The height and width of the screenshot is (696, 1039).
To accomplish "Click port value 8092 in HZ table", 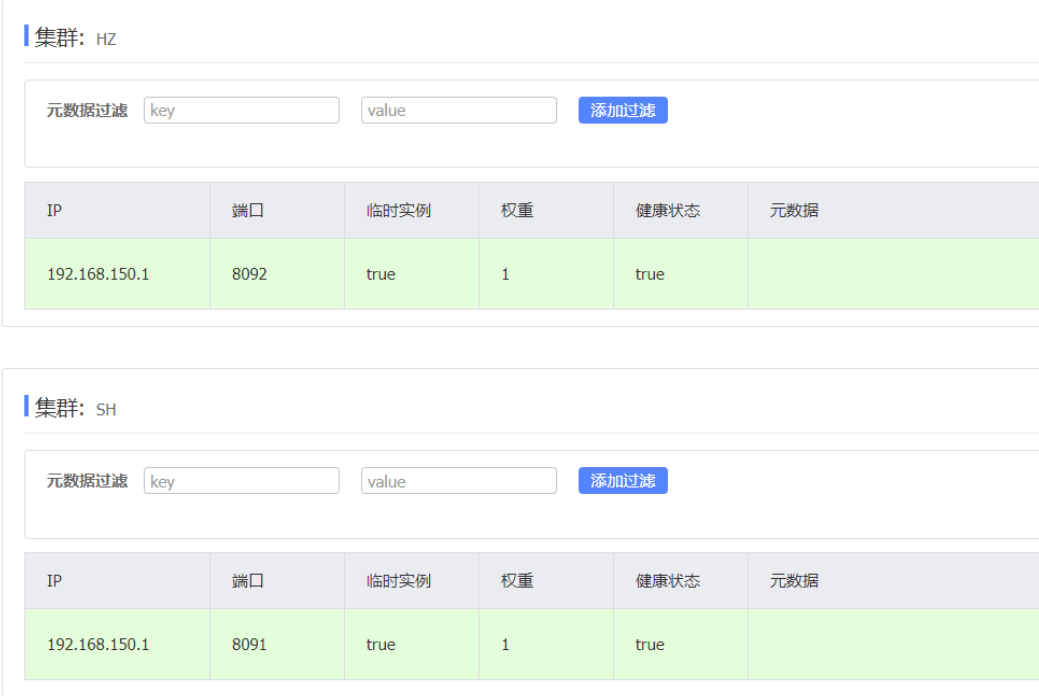I will pos(249,274).
